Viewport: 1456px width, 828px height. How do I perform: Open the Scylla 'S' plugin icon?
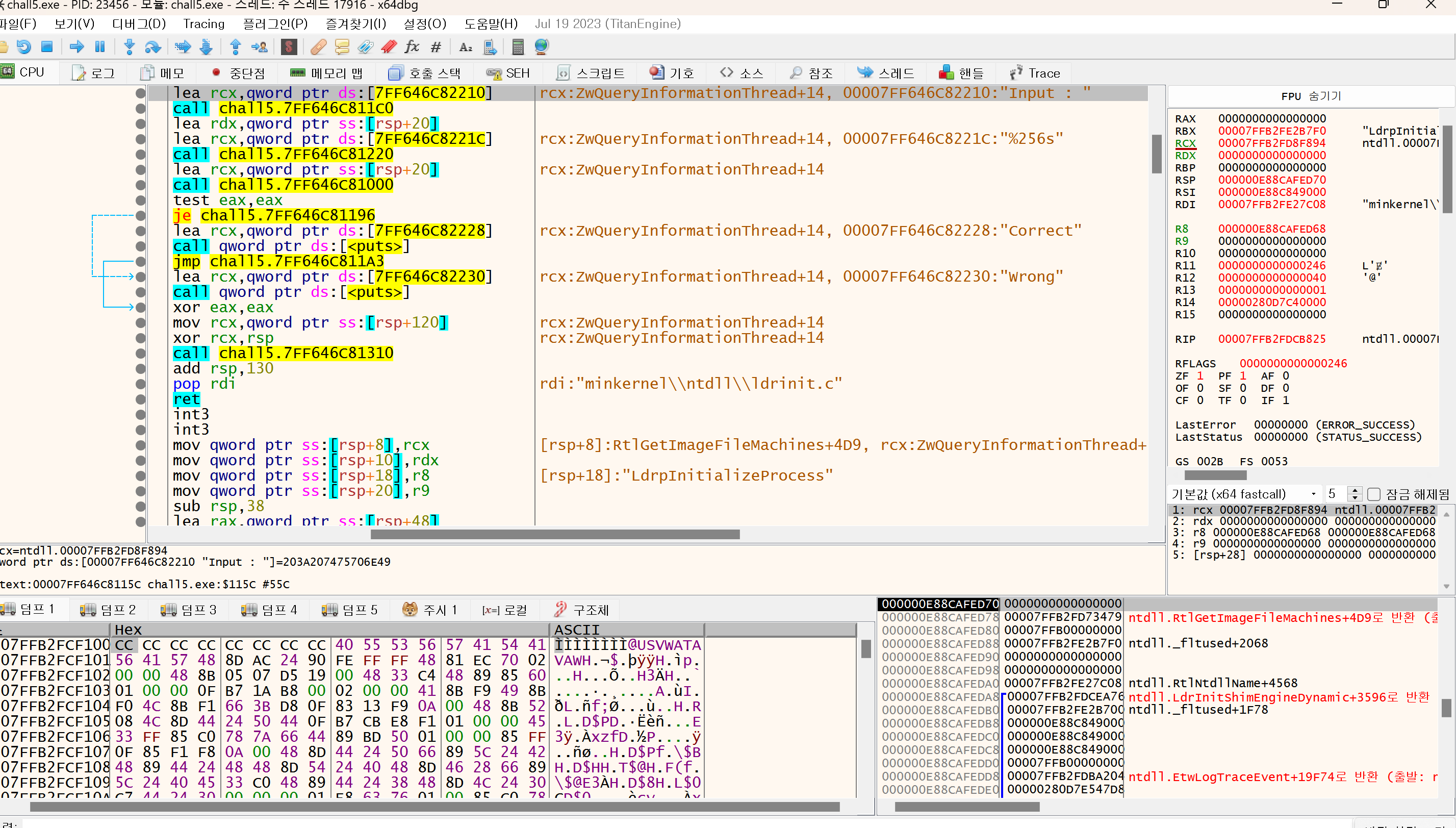(289, 46)
